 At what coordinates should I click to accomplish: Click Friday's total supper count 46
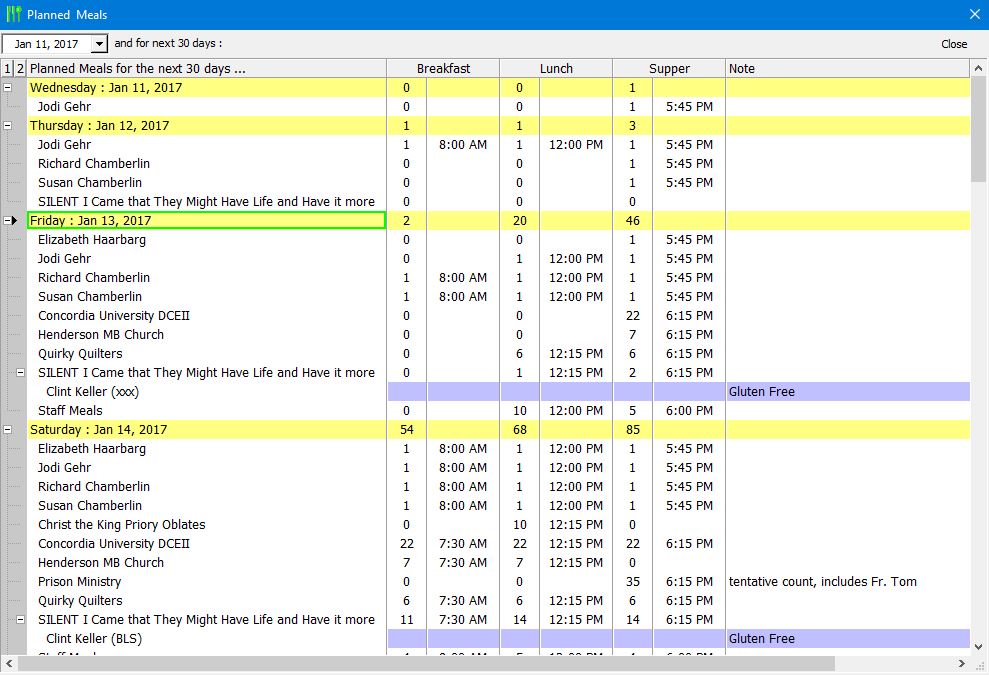tap(633, 220)
